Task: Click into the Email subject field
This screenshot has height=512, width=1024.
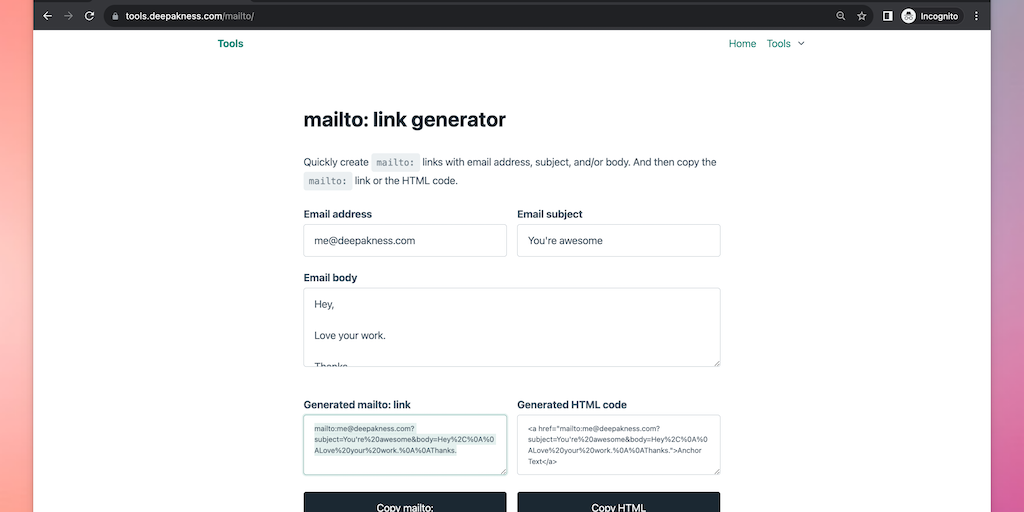Action: (618, 241)
